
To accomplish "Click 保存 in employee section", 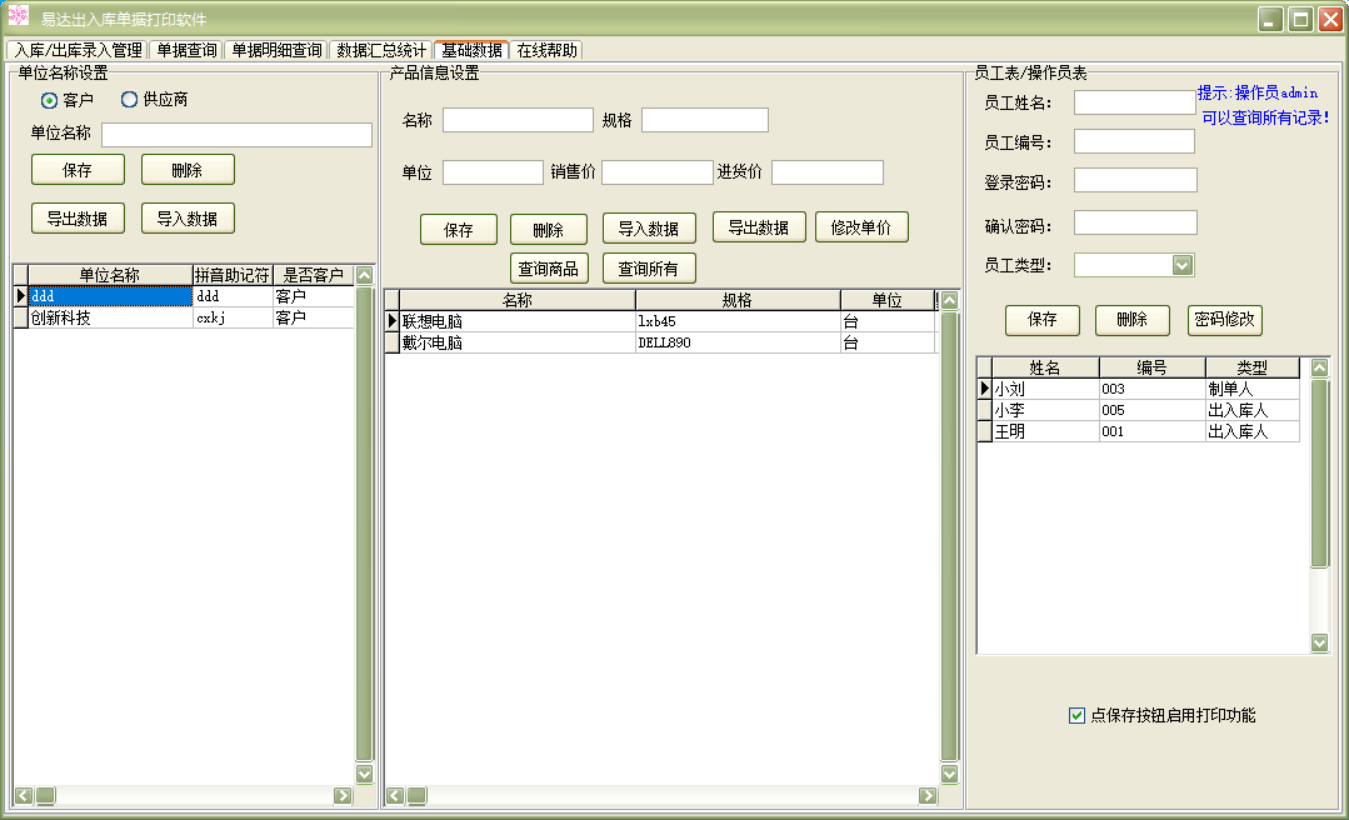I will tap(1043, 320).
